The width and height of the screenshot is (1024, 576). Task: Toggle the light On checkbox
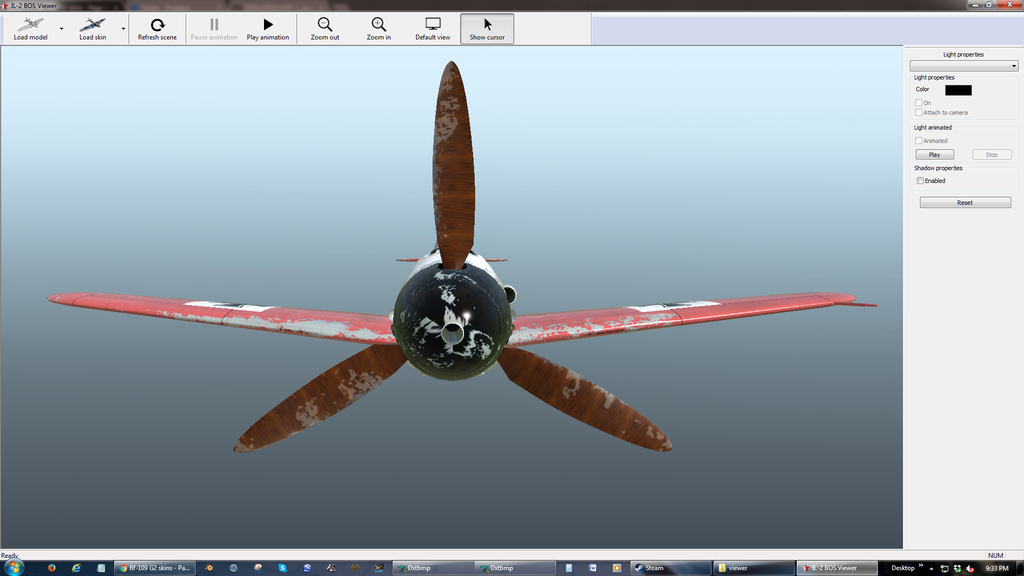pos(919,102)
